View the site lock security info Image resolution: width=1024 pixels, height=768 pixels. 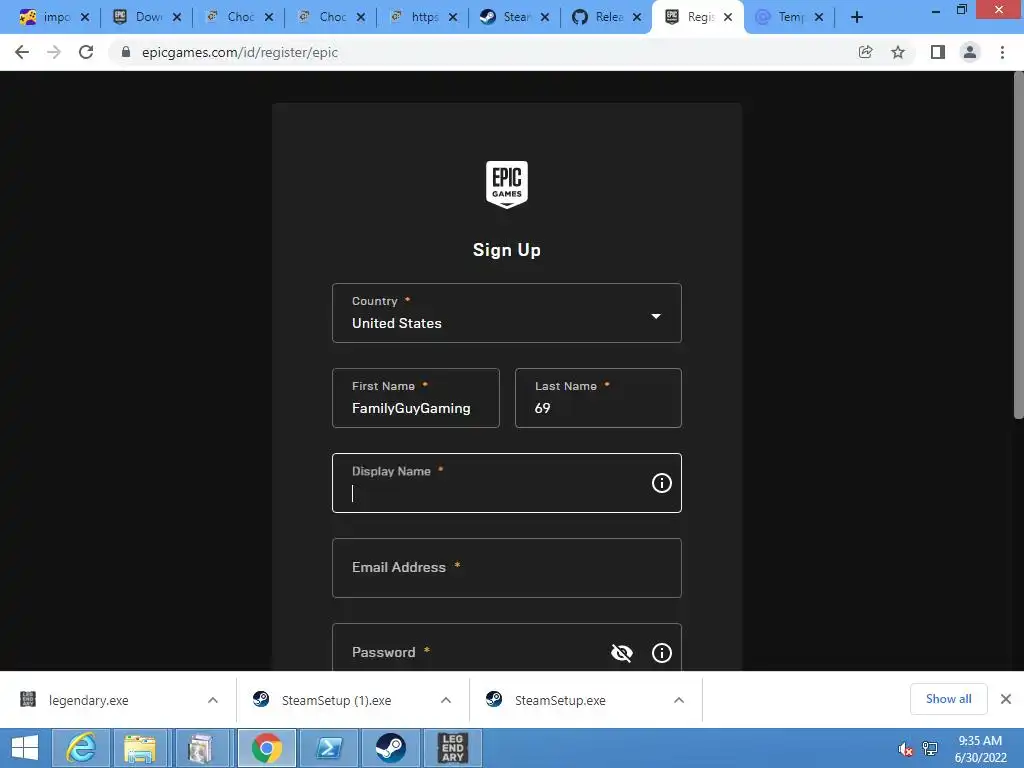click(126, 52)
